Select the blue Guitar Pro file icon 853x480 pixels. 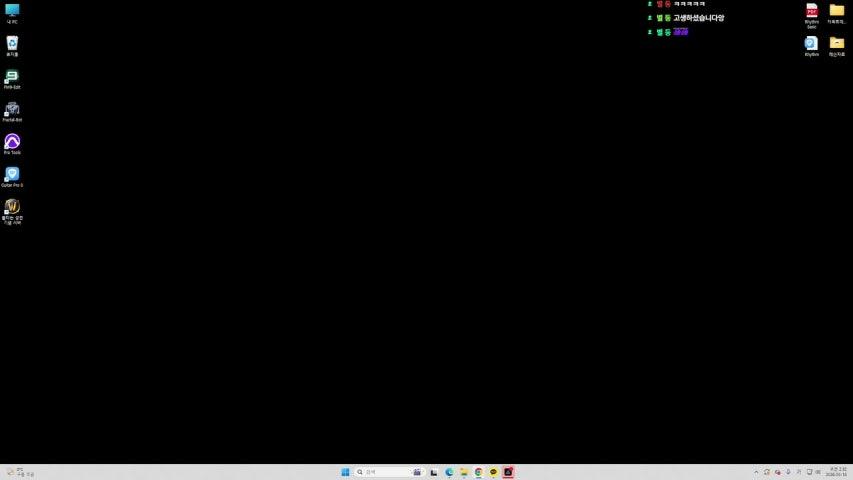point(811,46)
